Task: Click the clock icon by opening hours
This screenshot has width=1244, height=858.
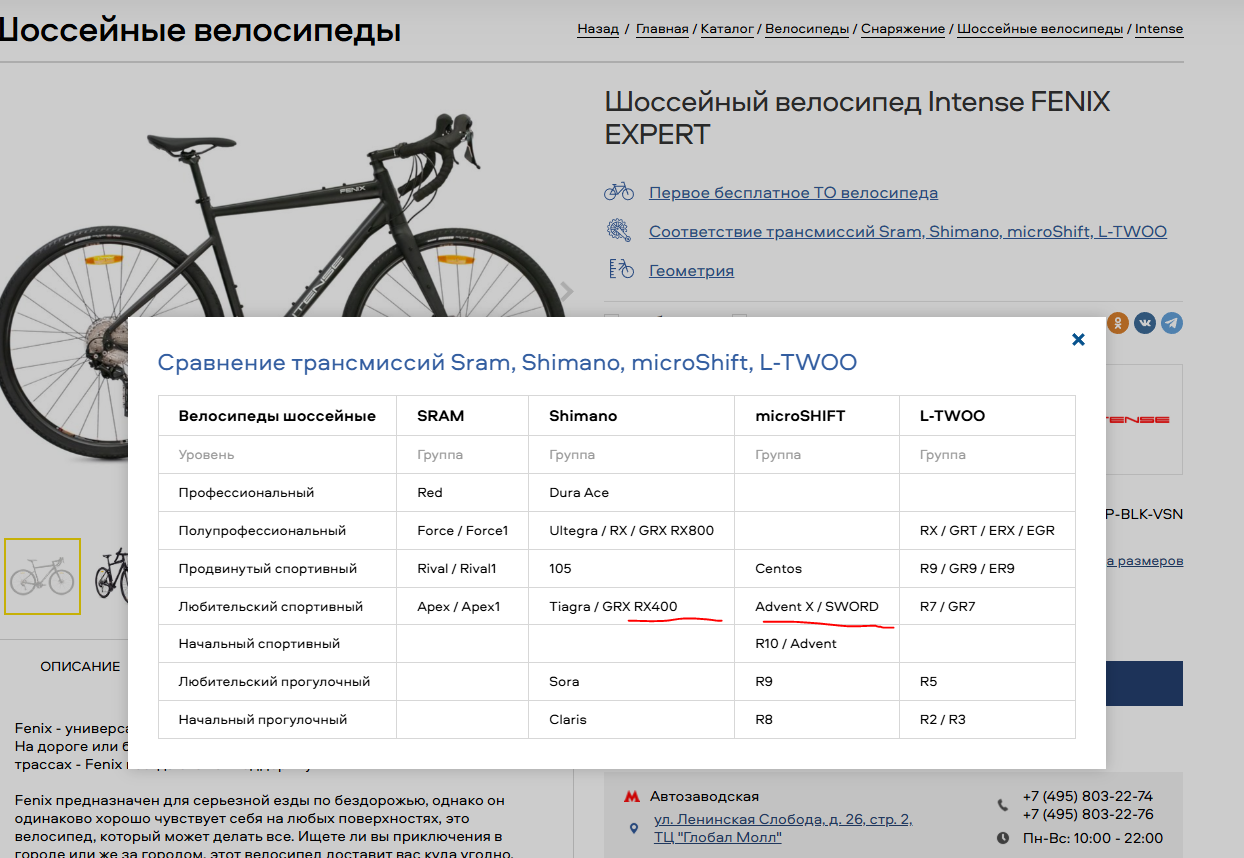Action: coord(1003,838)
